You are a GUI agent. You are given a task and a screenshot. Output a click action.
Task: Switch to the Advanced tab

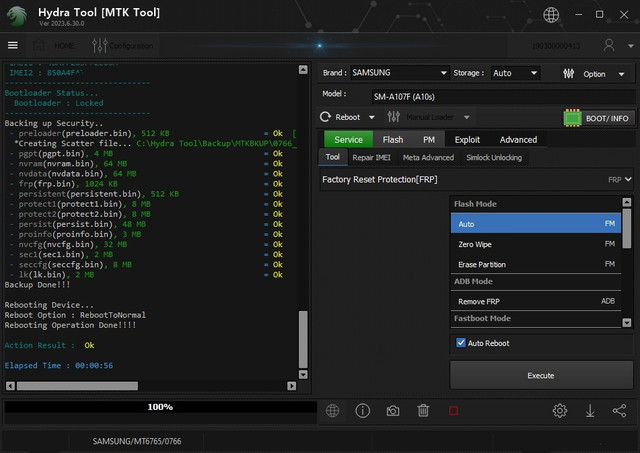pos(518,140)
